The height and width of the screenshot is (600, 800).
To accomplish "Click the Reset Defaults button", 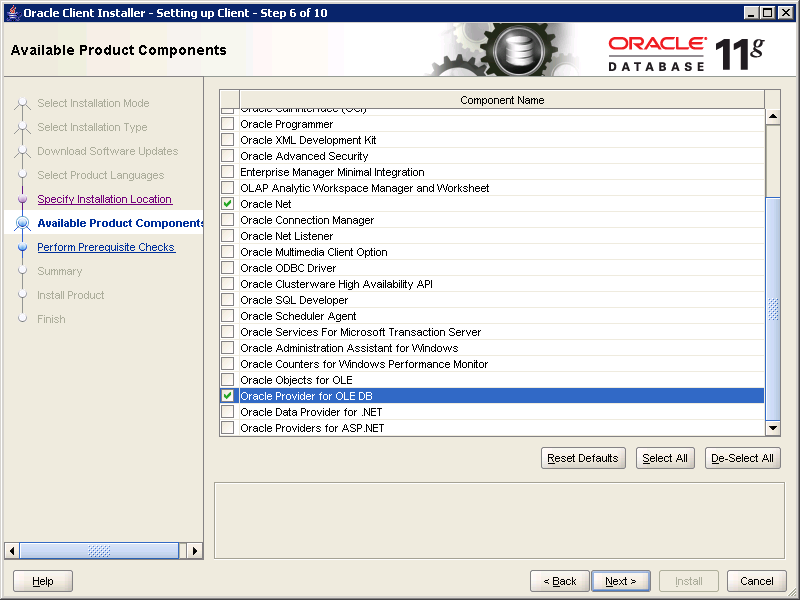I will [583, 458].
